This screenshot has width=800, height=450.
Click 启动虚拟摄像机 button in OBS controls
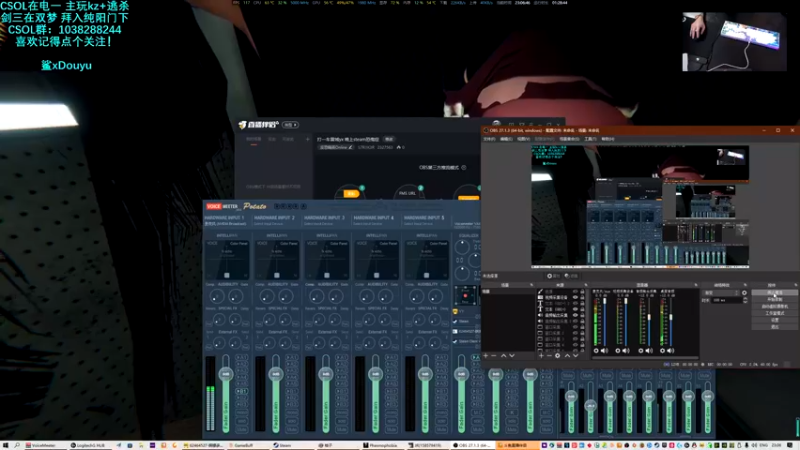(x=774, y=306)
